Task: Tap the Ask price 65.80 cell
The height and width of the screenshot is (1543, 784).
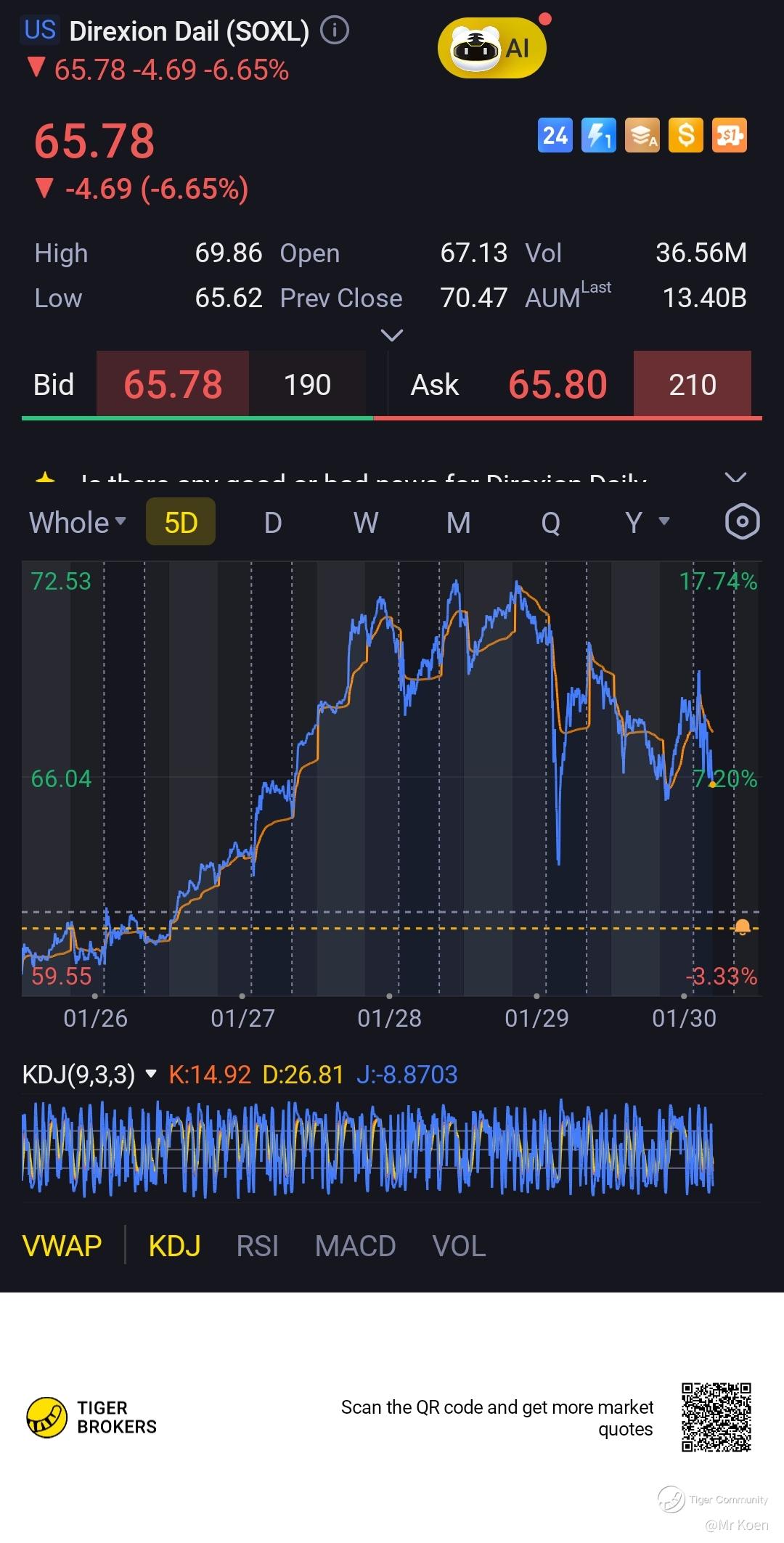Action: (x=558, y=384)
